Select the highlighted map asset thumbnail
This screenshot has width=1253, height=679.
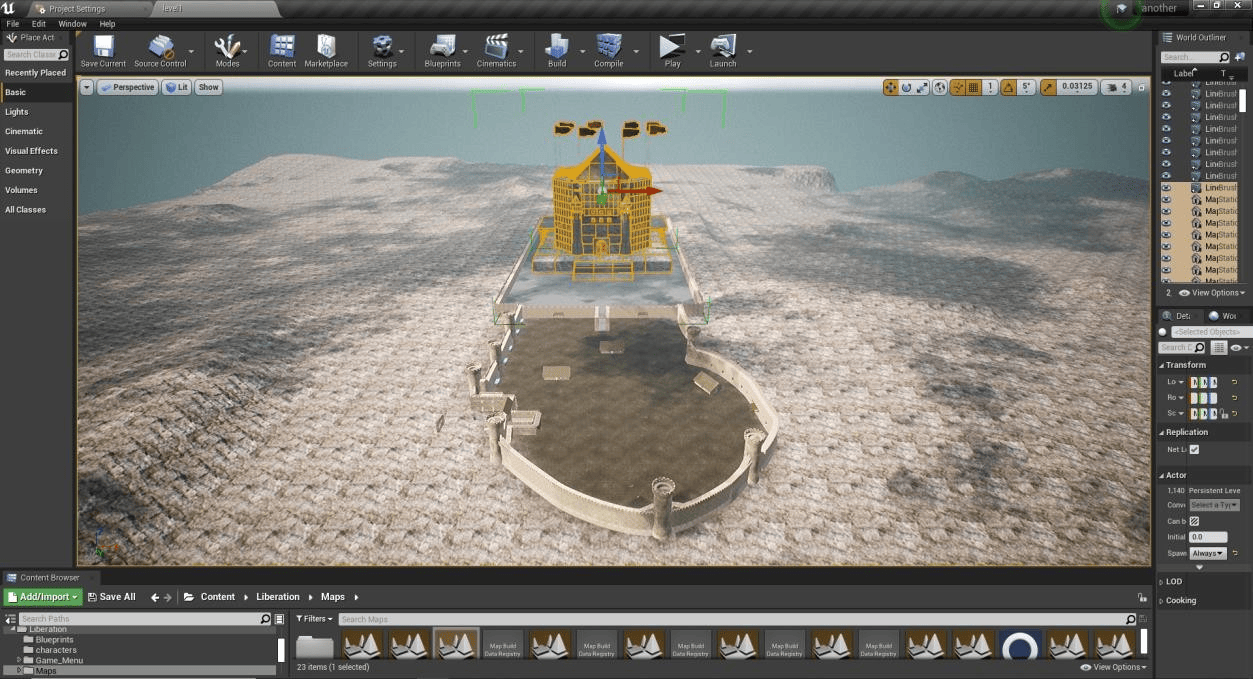tap(456, 644)
